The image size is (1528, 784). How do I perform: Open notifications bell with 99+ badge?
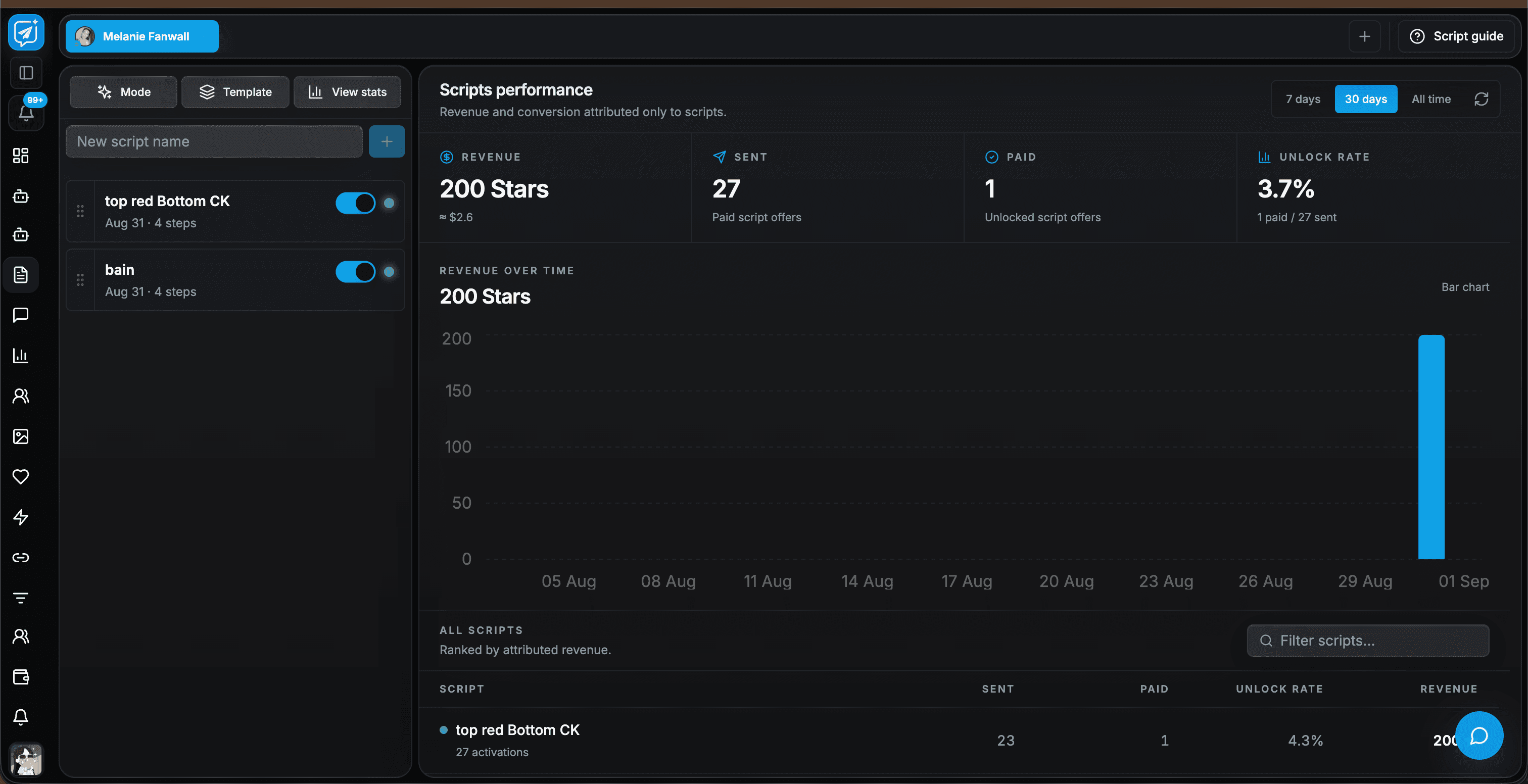26,112
